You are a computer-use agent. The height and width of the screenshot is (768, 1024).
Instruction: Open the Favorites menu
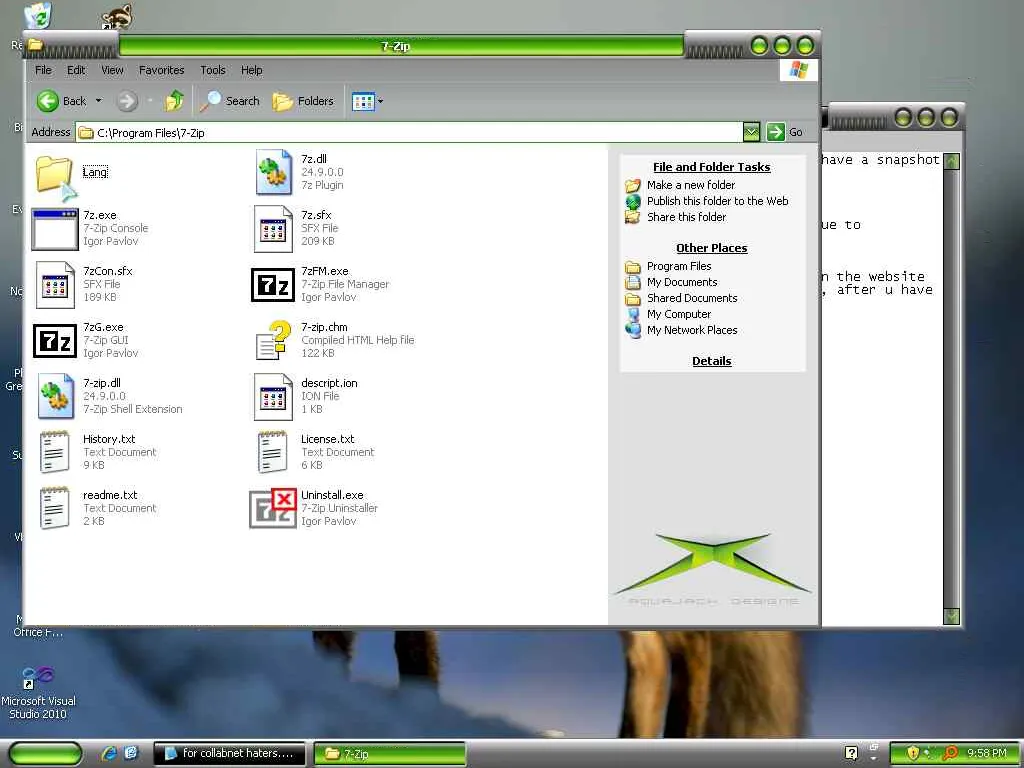click(161, 70)
